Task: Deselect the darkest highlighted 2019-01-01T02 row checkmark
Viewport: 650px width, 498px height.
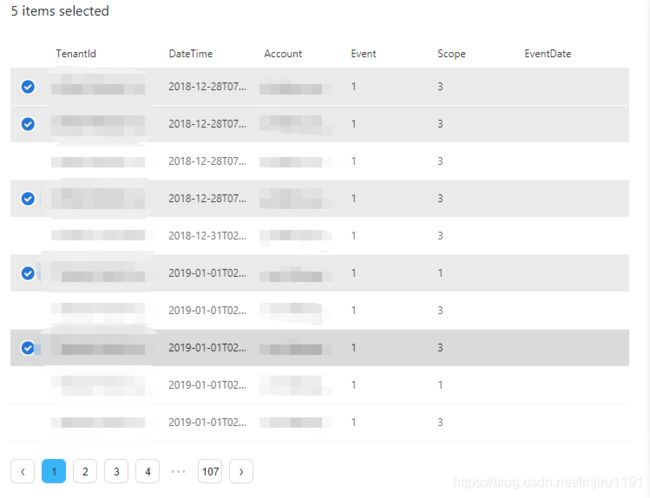Action: (28, 348)
